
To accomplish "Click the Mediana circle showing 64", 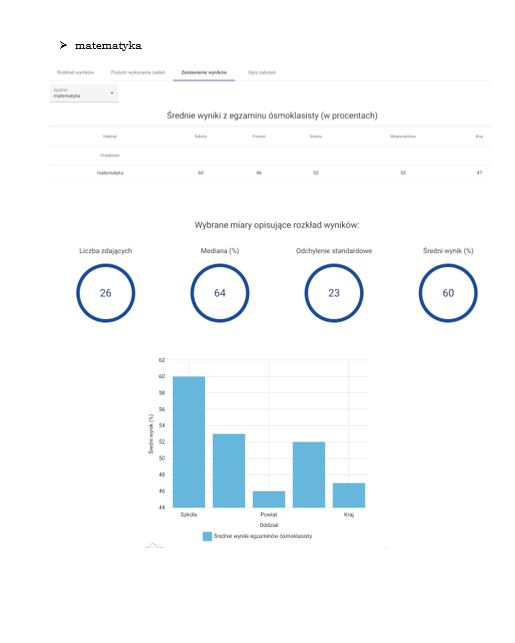I will tap(220, 293).
